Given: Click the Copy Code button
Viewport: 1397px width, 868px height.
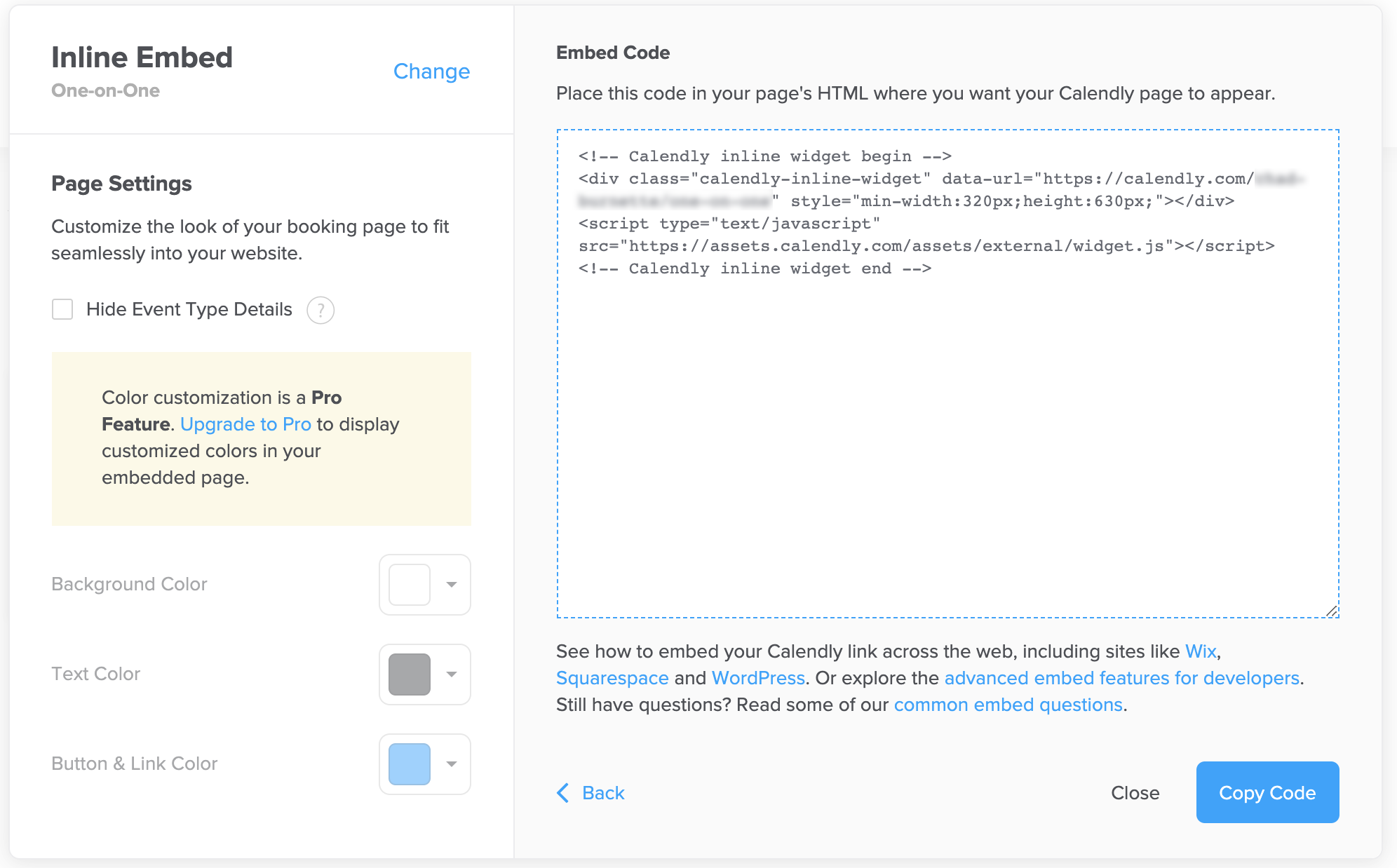Looking at the screenshot, I should [x=1267, y=792].
